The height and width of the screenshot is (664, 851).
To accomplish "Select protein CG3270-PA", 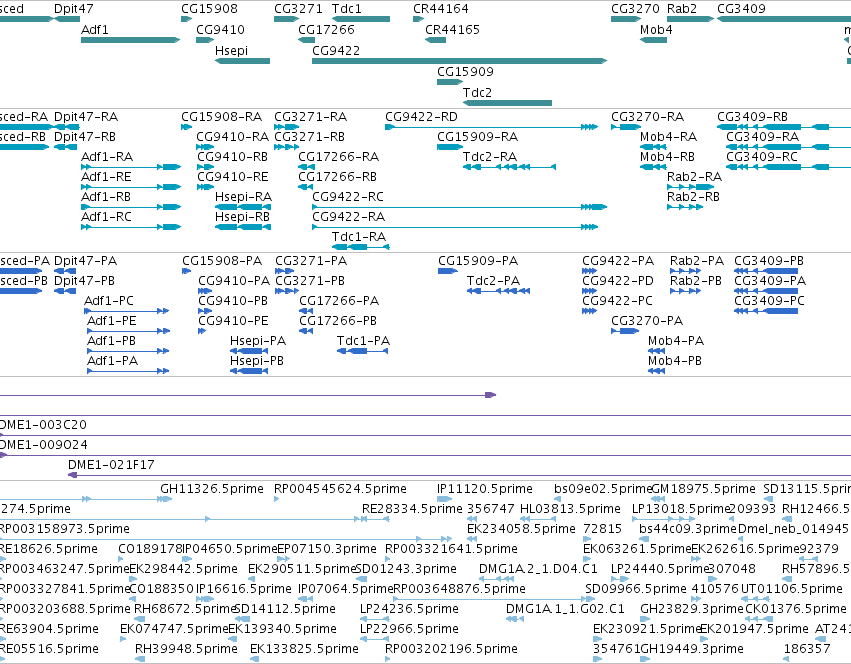I will 625,331.
